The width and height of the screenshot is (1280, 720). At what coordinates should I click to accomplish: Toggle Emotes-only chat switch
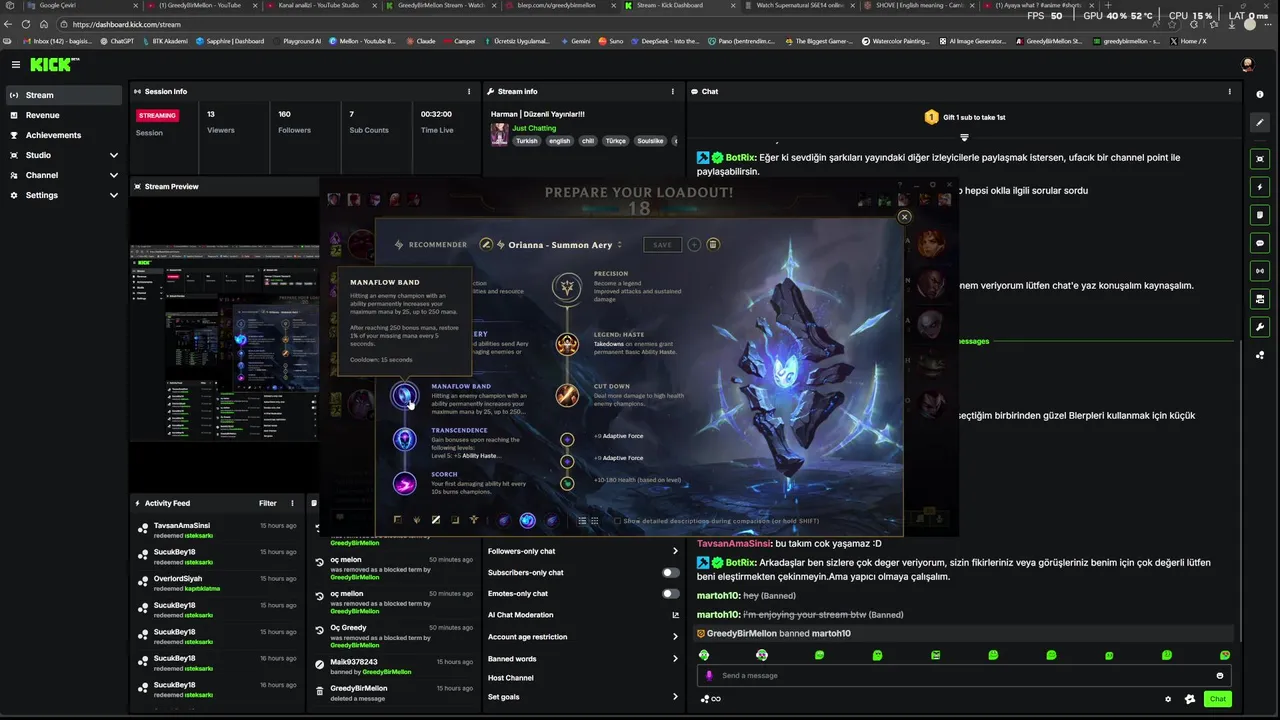click(x=670, y=594)
